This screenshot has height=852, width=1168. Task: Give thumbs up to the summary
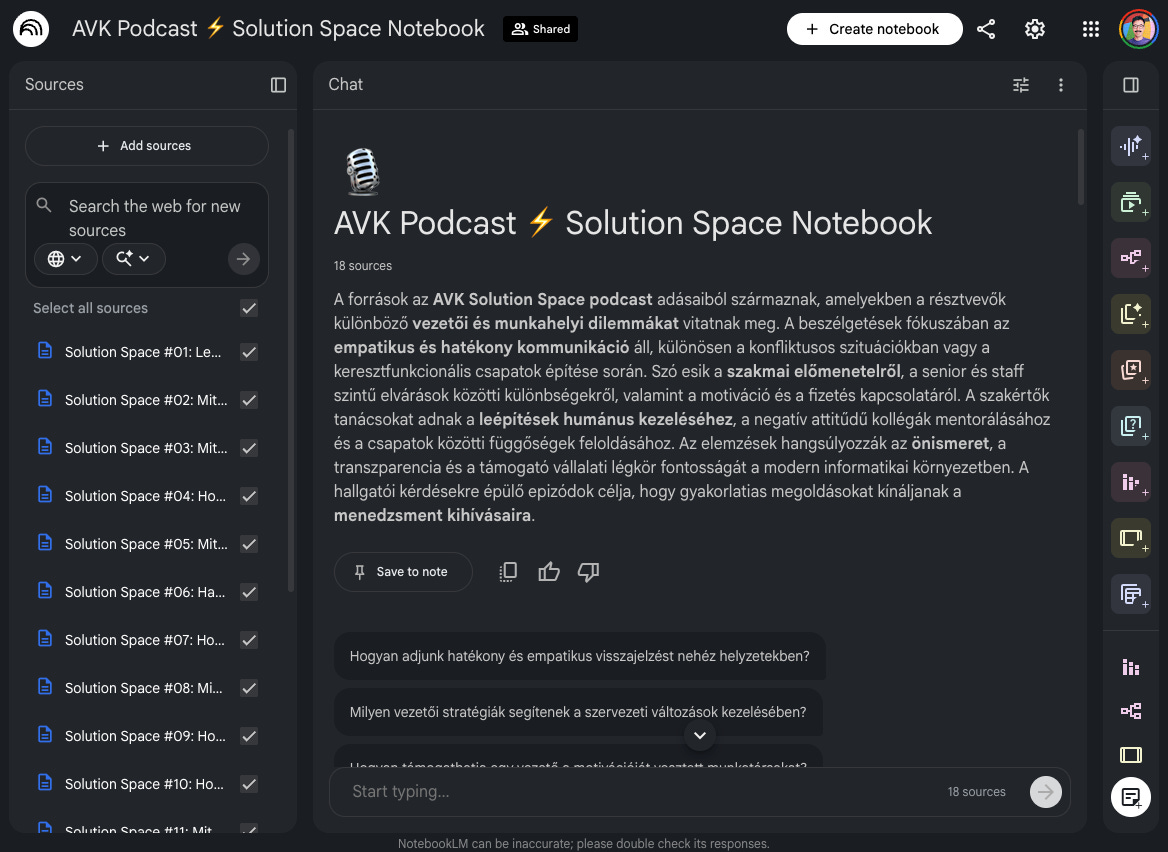click(548, 572)
